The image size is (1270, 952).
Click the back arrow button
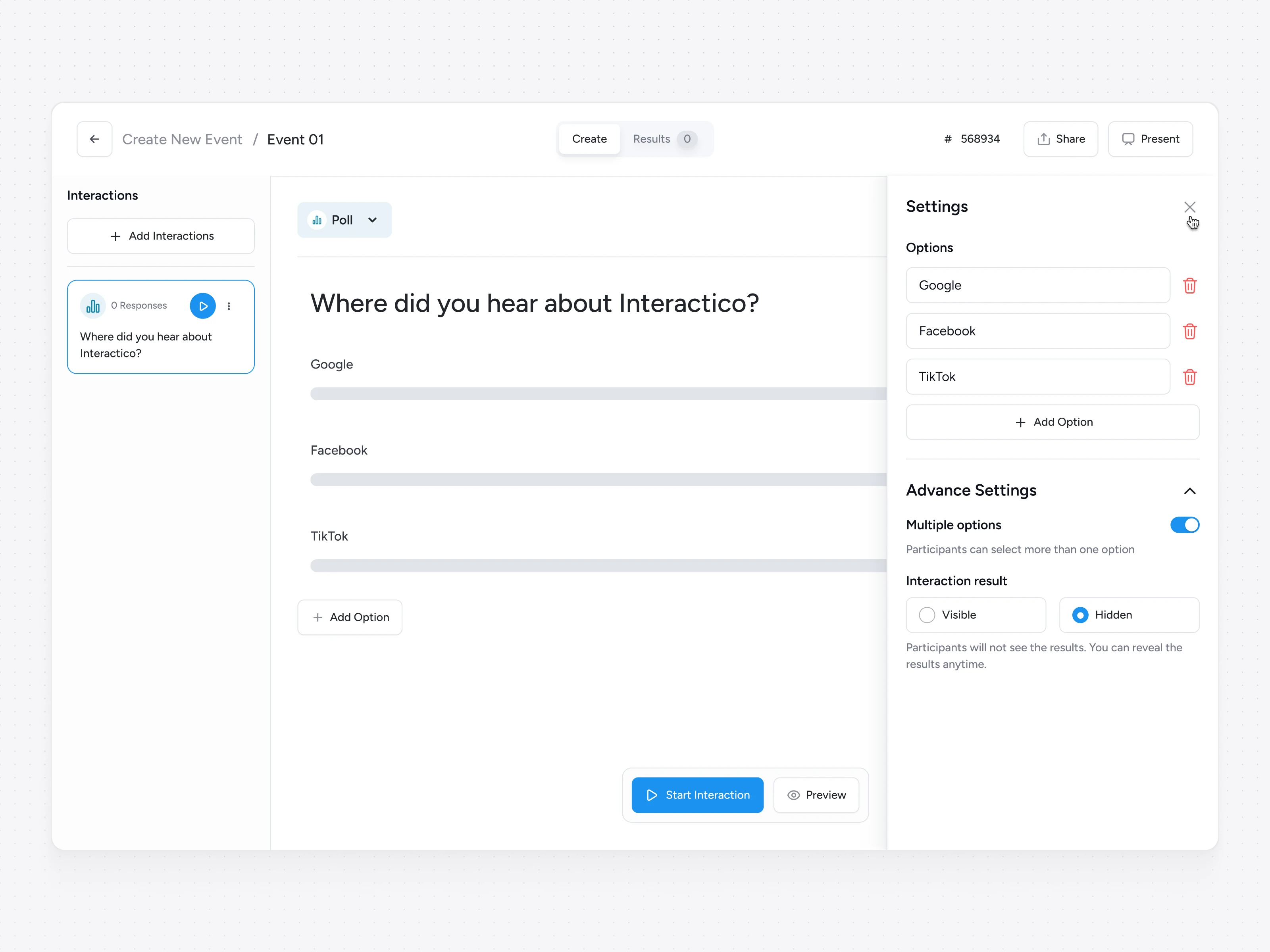(x=95, y=139)
